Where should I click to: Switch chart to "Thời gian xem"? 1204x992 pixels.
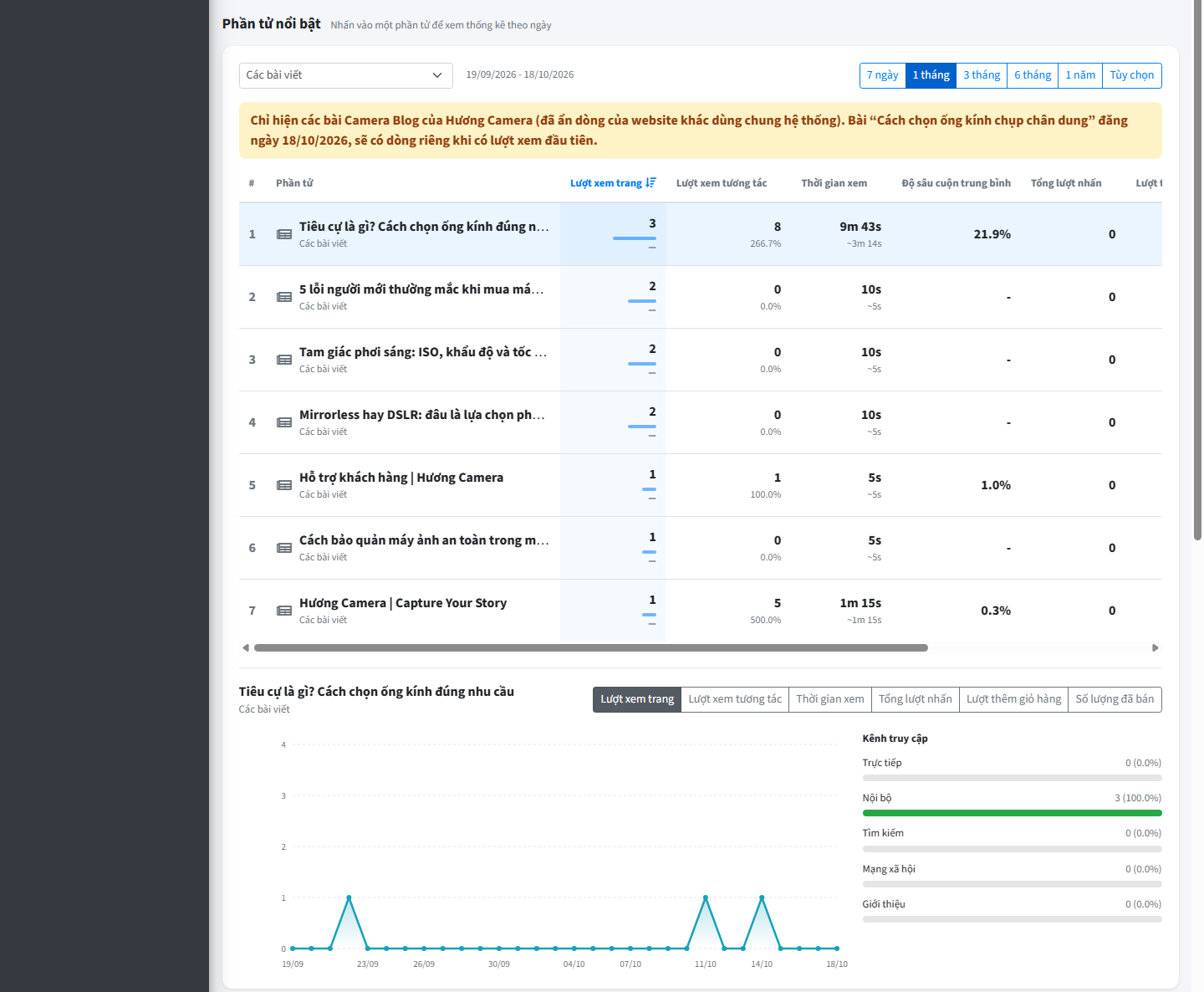(x=830, y=699)
